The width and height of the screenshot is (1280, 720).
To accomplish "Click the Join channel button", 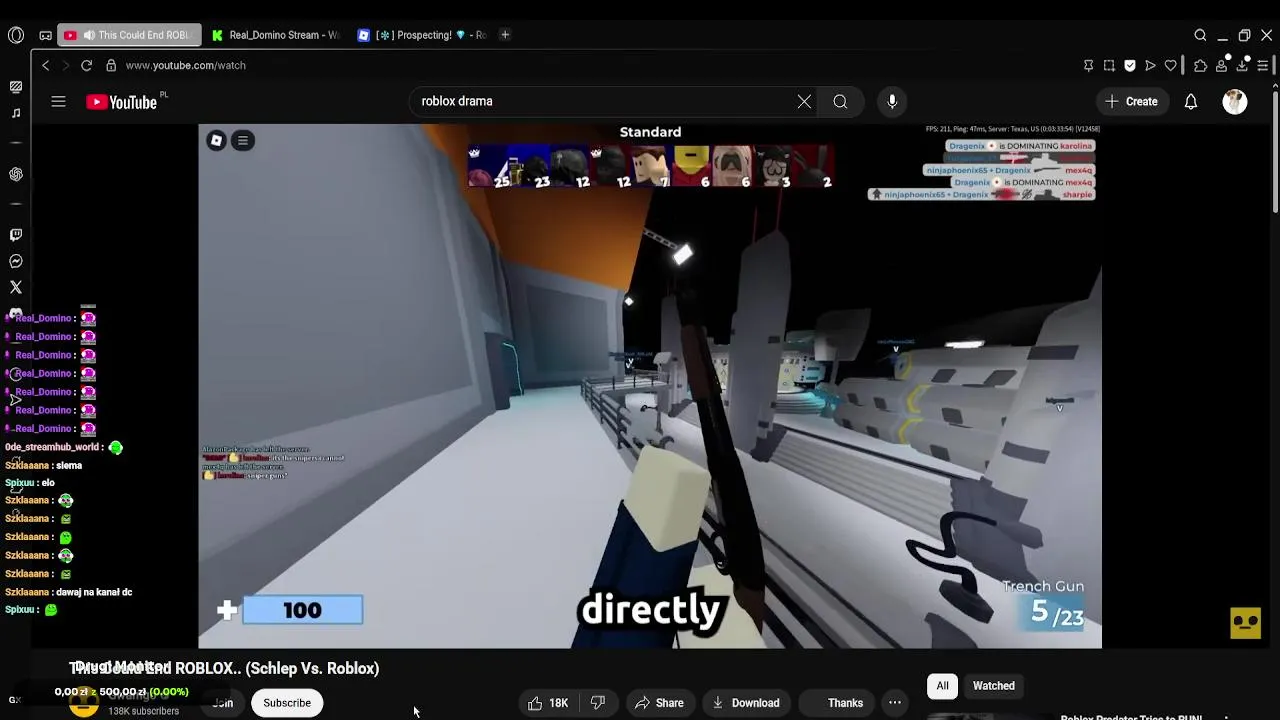I will pos(223,703).
